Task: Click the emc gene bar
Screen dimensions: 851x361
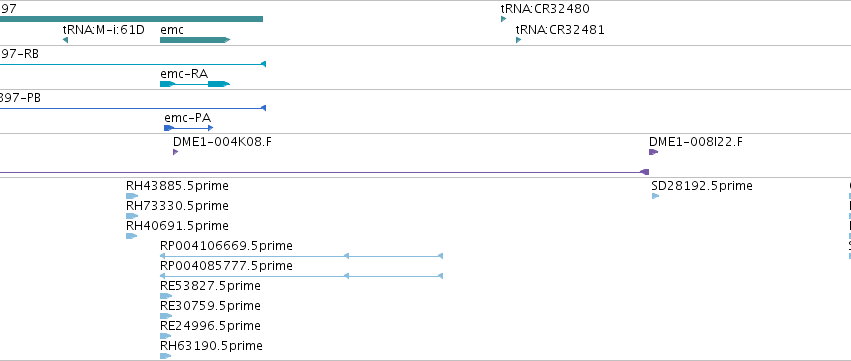Action: pos(195,40)
